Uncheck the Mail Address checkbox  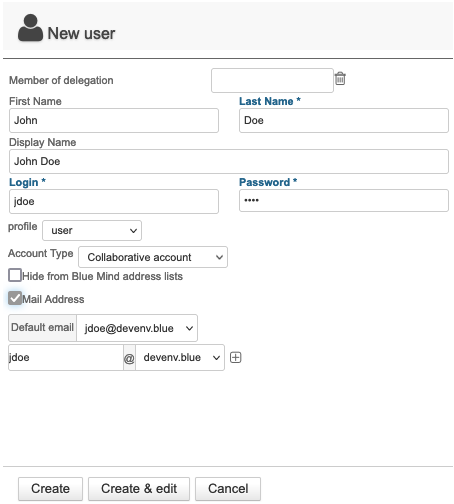[x=15, y=298]
